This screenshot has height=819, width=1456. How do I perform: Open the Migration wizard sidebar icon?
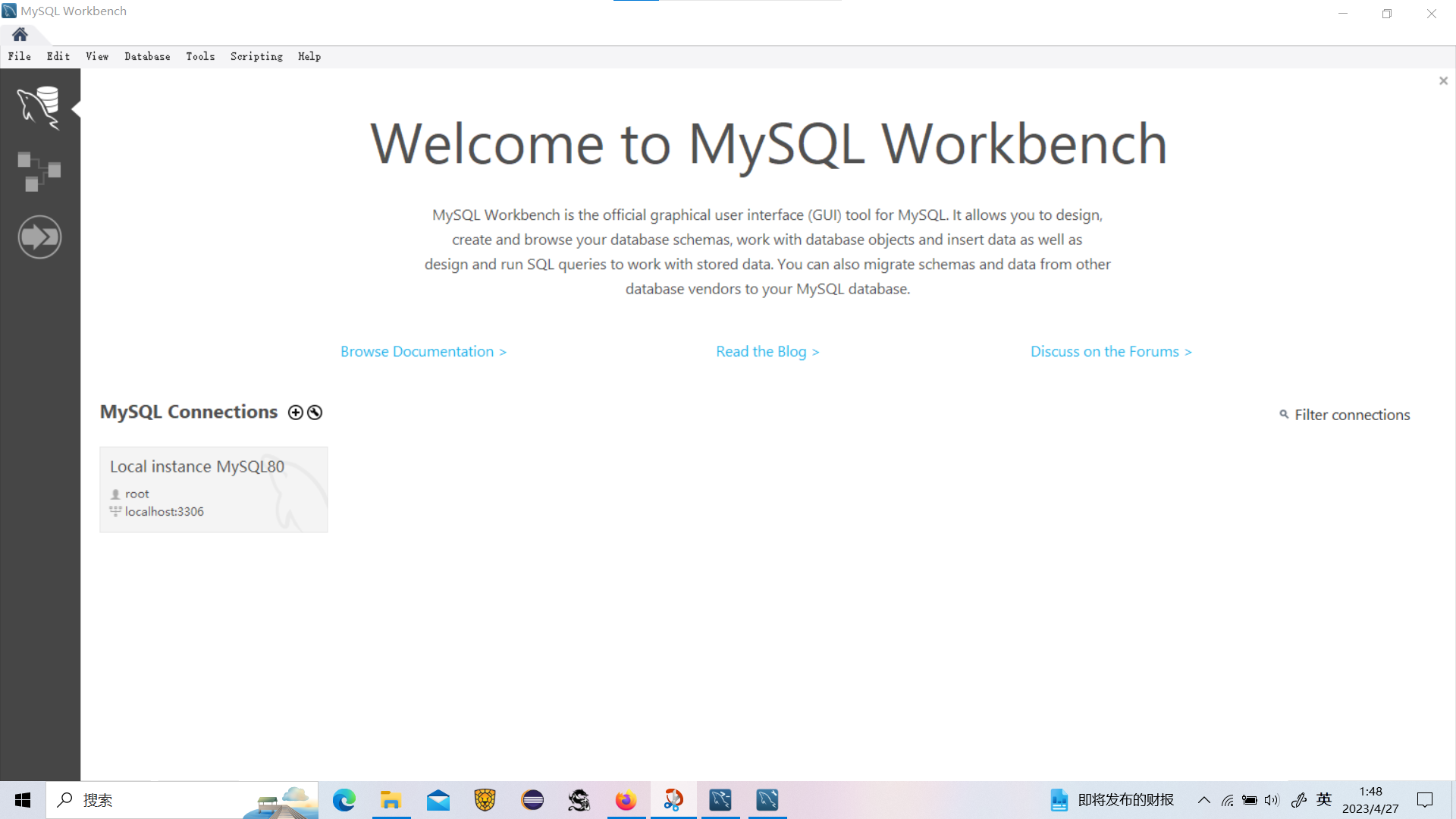(x=39, y=237)
